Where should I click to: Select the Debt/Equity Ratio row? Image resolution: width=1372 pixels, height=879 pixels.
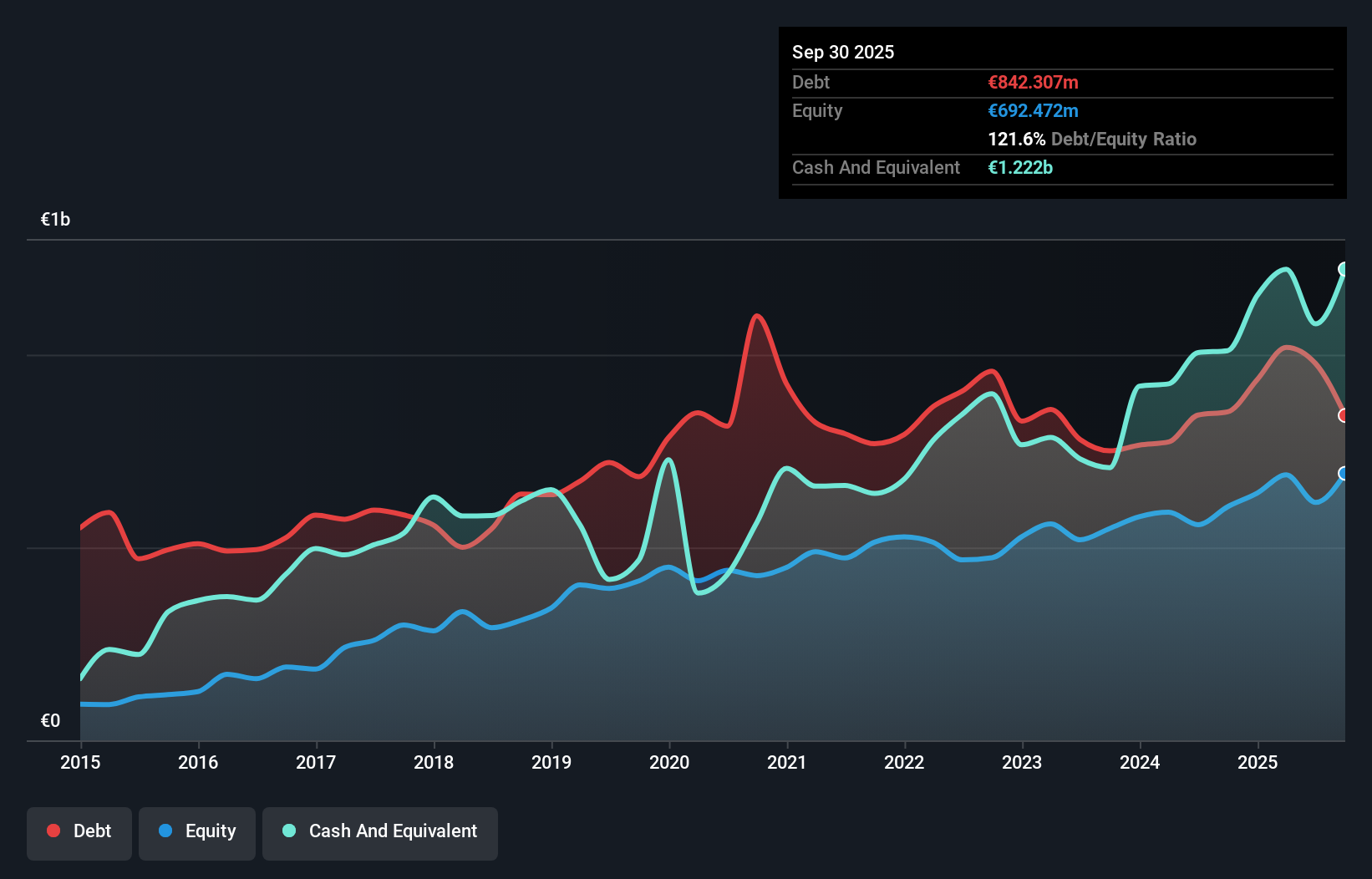coord(1092,139)
